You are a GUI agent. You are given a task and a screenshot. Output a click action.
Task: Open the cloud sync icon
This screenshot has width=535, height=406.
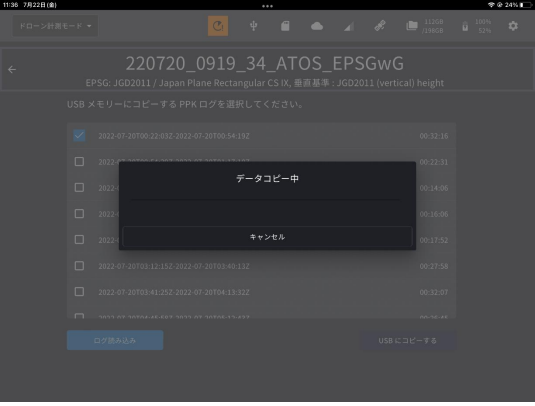pos(317,26)
